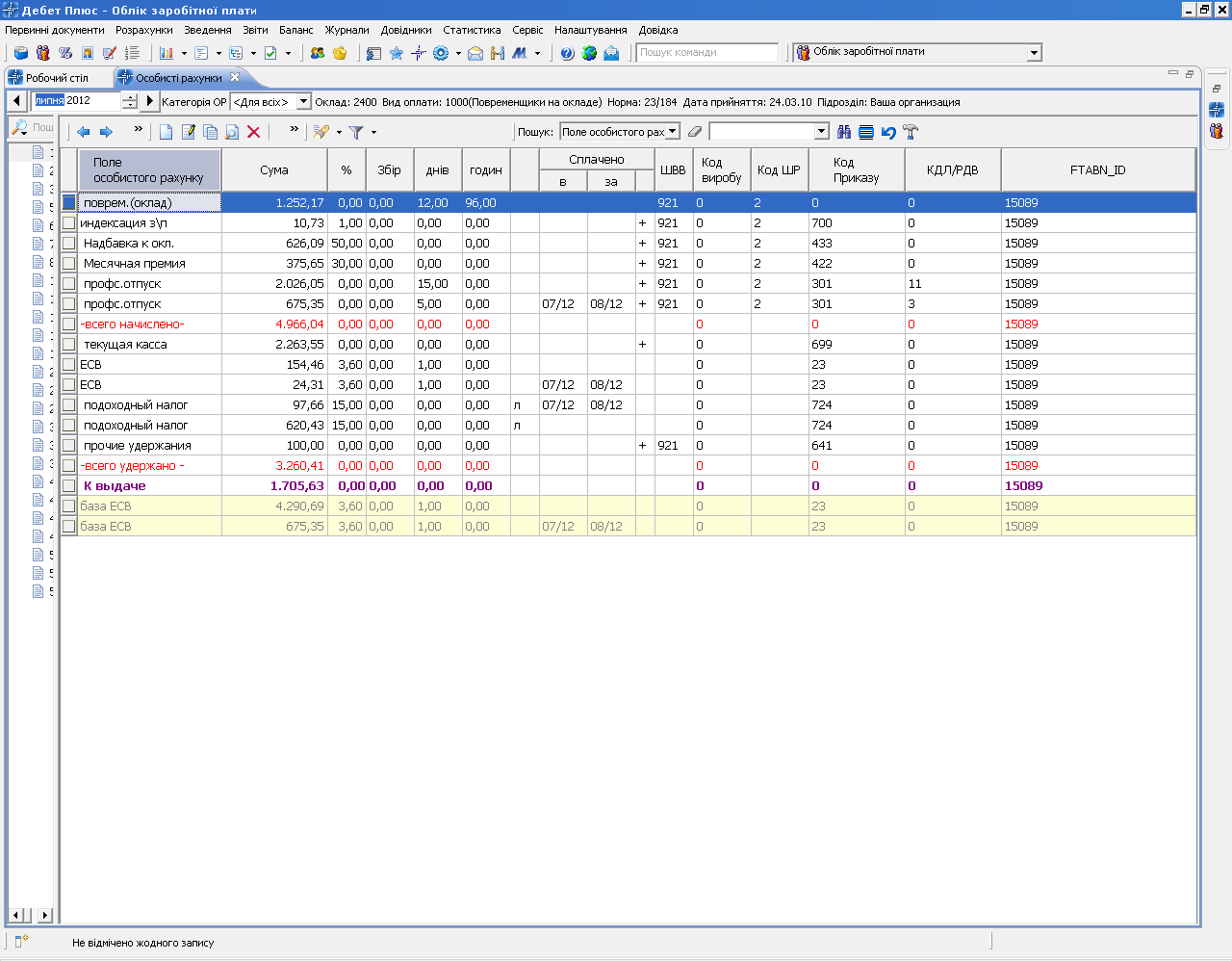Tick checkbox for текущая касса row
This screenshot has width=1232, height=961.
tap(68, 344)
